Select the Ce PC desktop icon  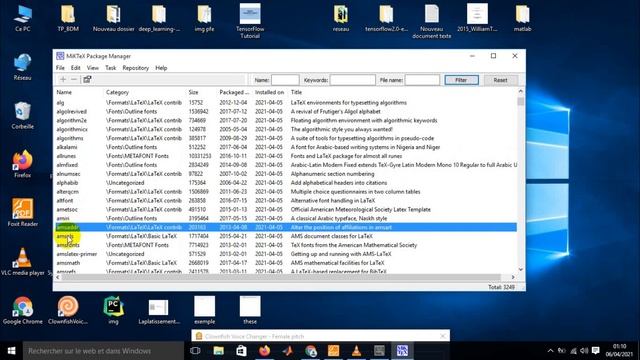[x=22, y=18]
